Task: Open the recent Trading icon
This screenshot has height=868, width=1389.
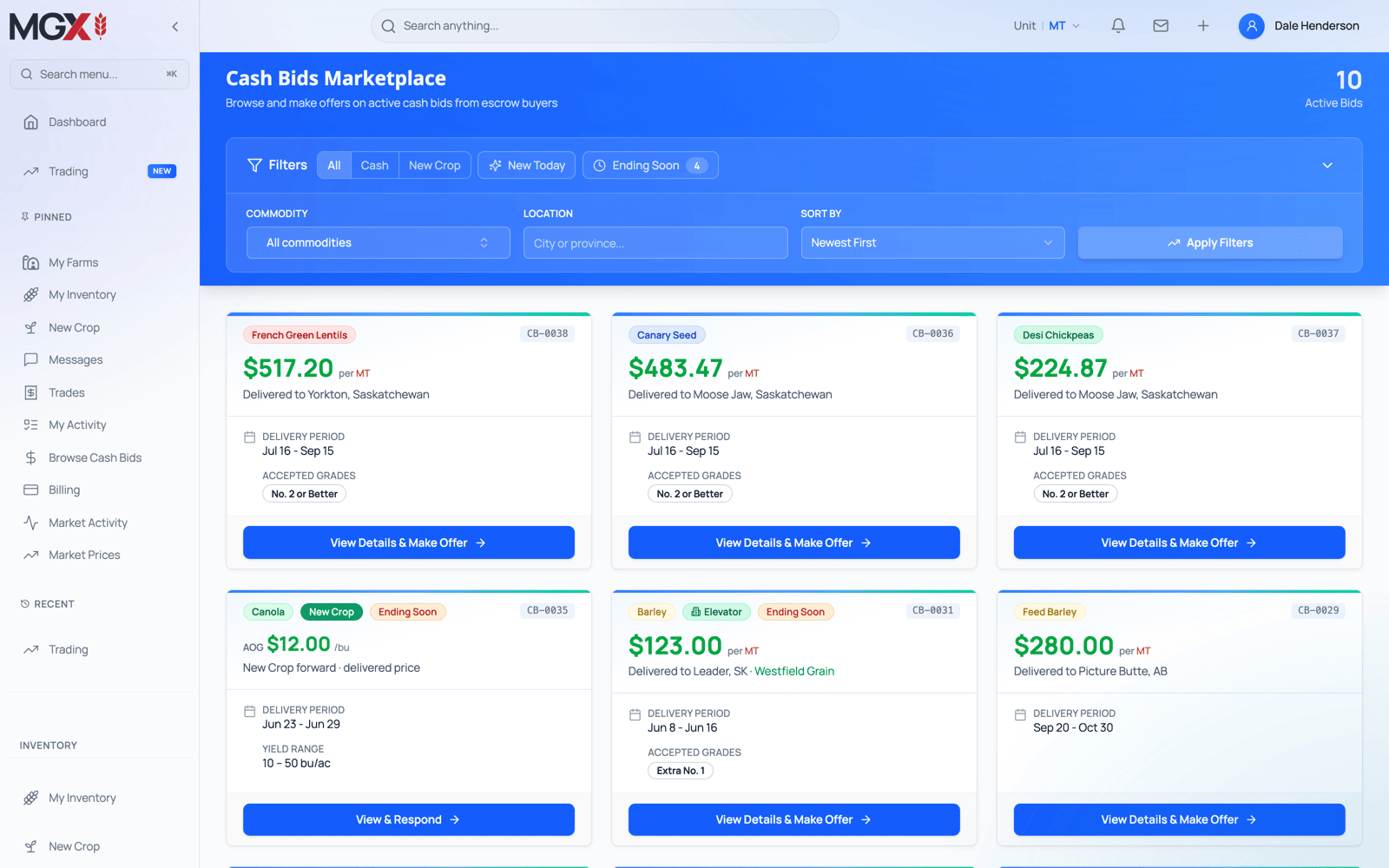Action: point(31,650)
